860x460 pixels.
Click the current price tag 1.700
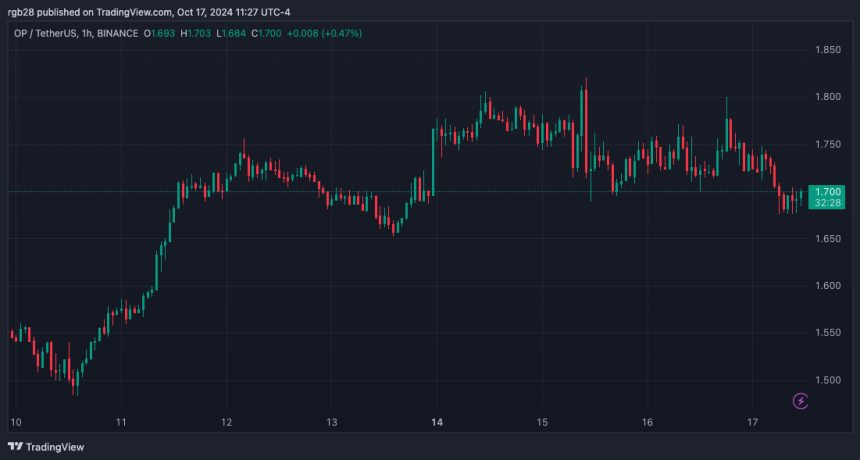click(x=828, y=191)
